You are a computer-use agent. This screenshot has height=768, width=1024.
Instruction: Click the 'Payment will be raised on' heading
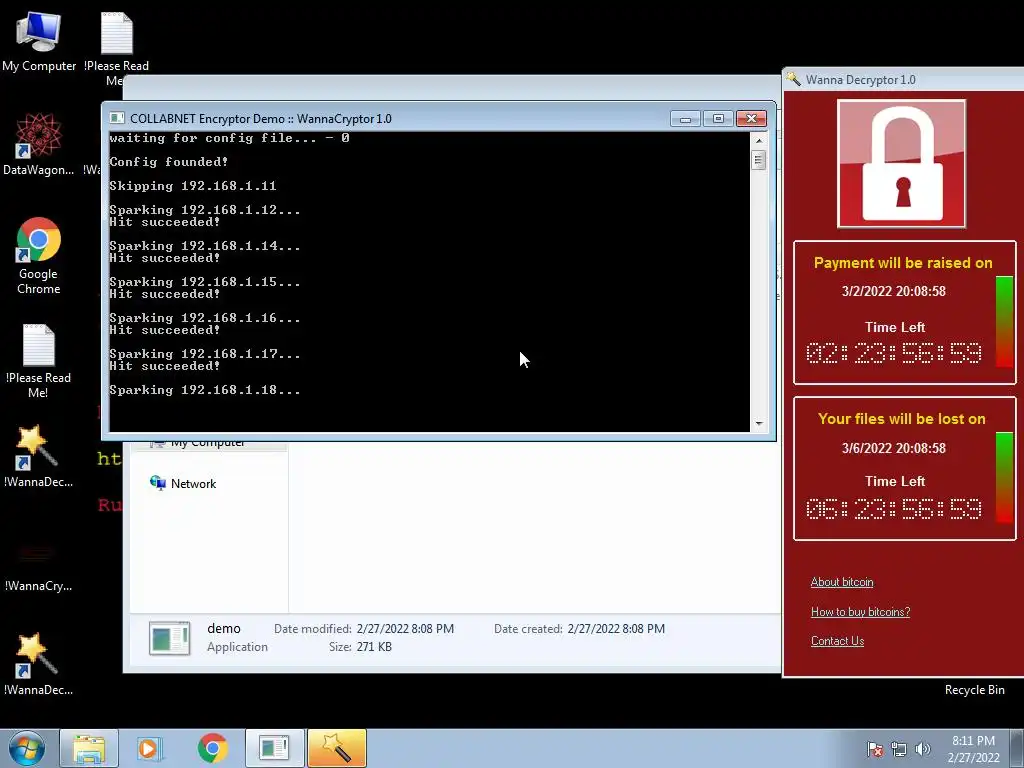click(x=903, y=263)
